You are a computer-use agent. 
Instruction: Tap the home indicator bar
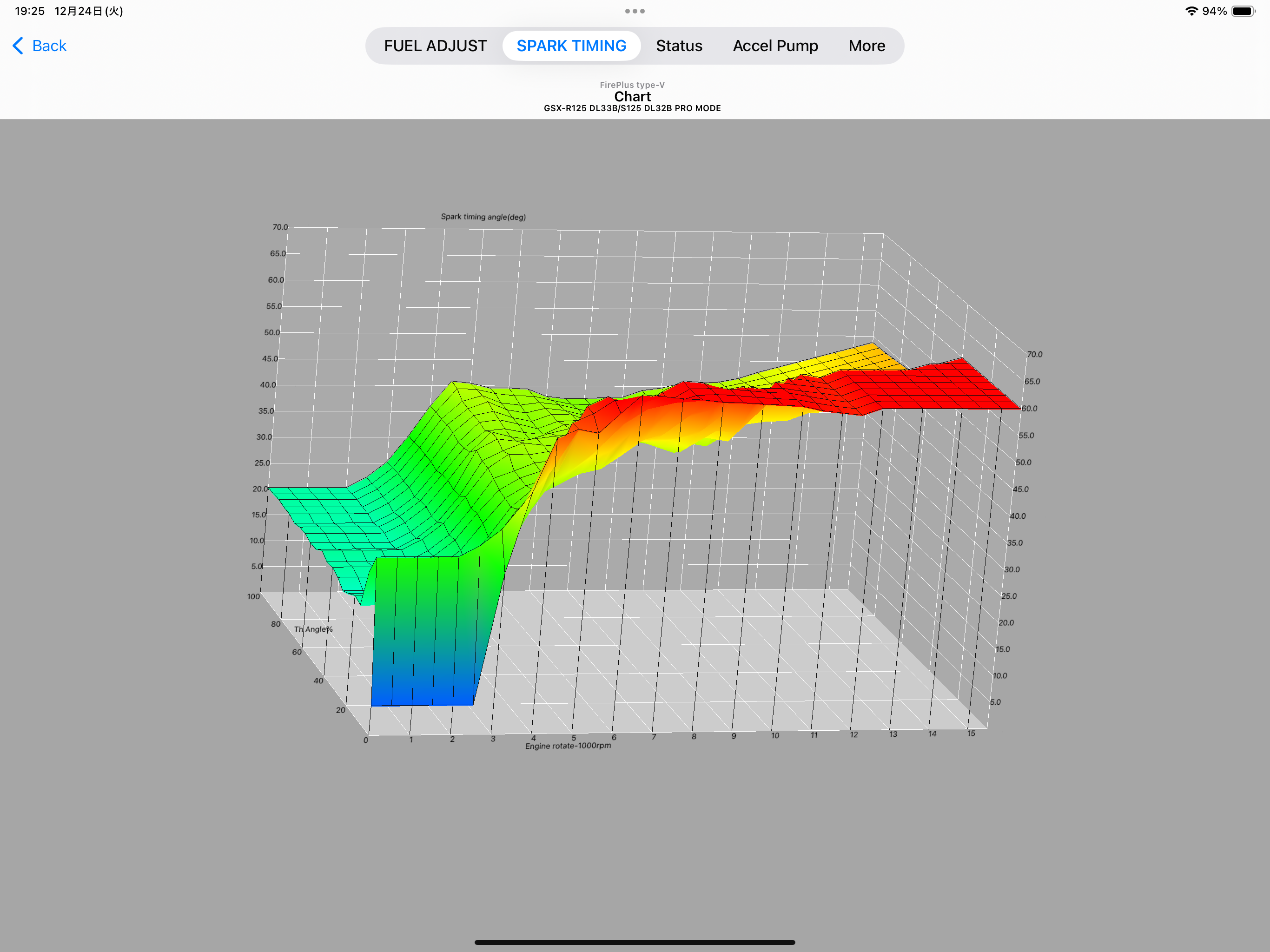coord(635,942)
